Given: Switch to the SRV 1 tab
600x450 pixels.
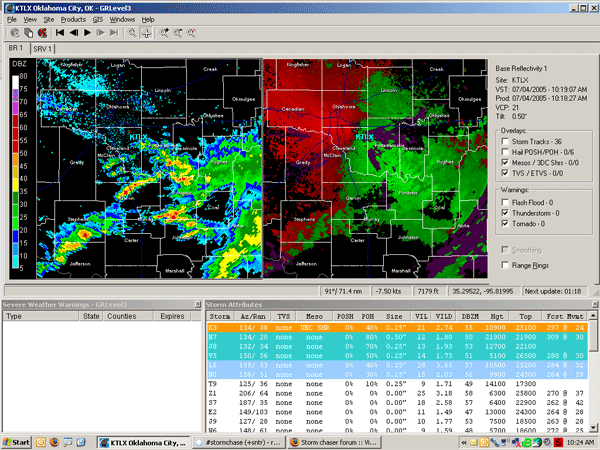Looking at the screenshot, I should (43, 48).
